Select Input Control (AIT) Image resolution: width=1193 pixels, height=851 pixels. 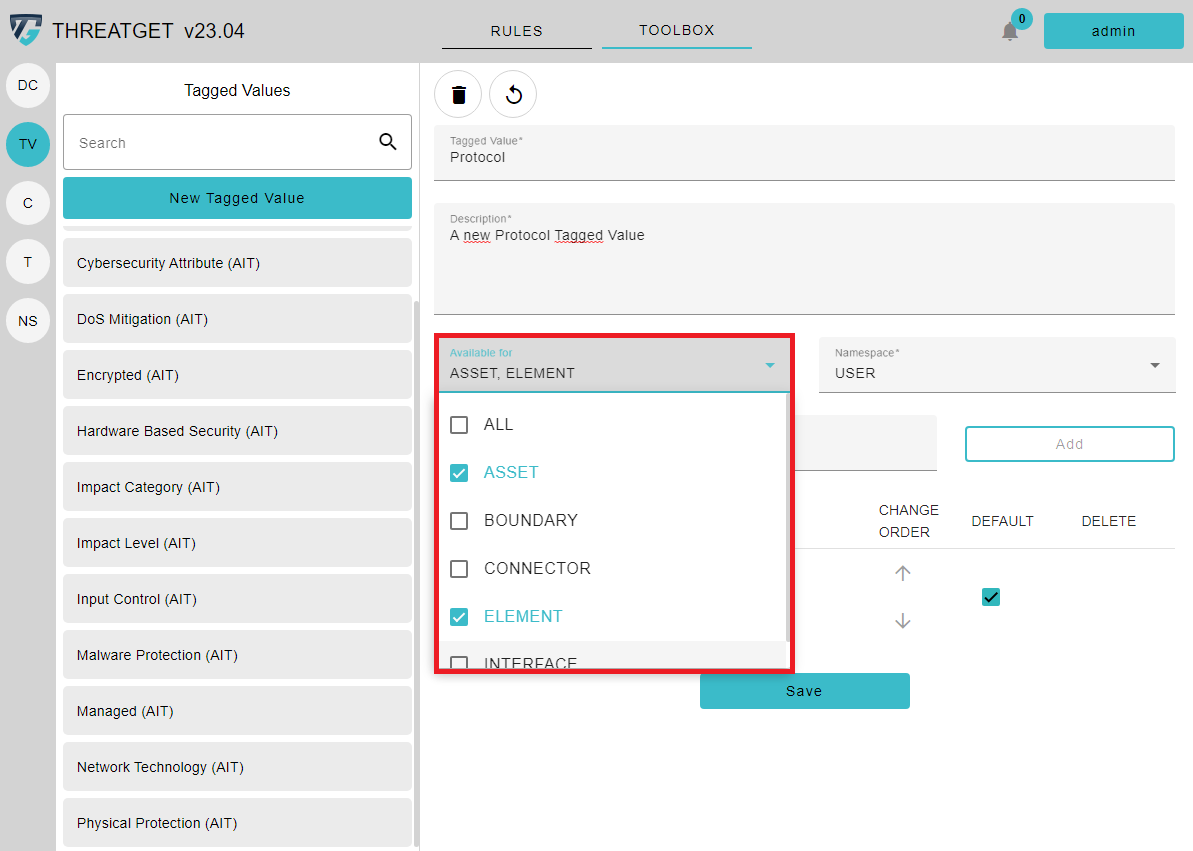tap(237, 599)
